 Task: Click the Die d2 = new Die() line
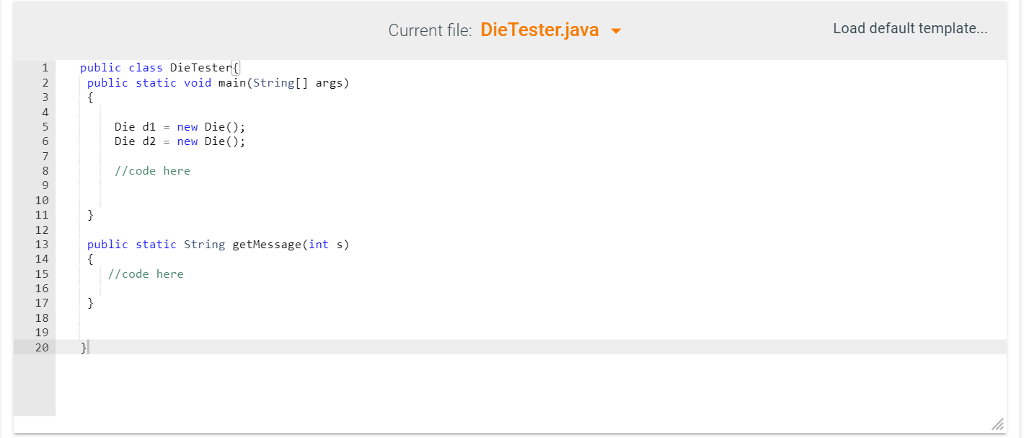coord(179,142)
